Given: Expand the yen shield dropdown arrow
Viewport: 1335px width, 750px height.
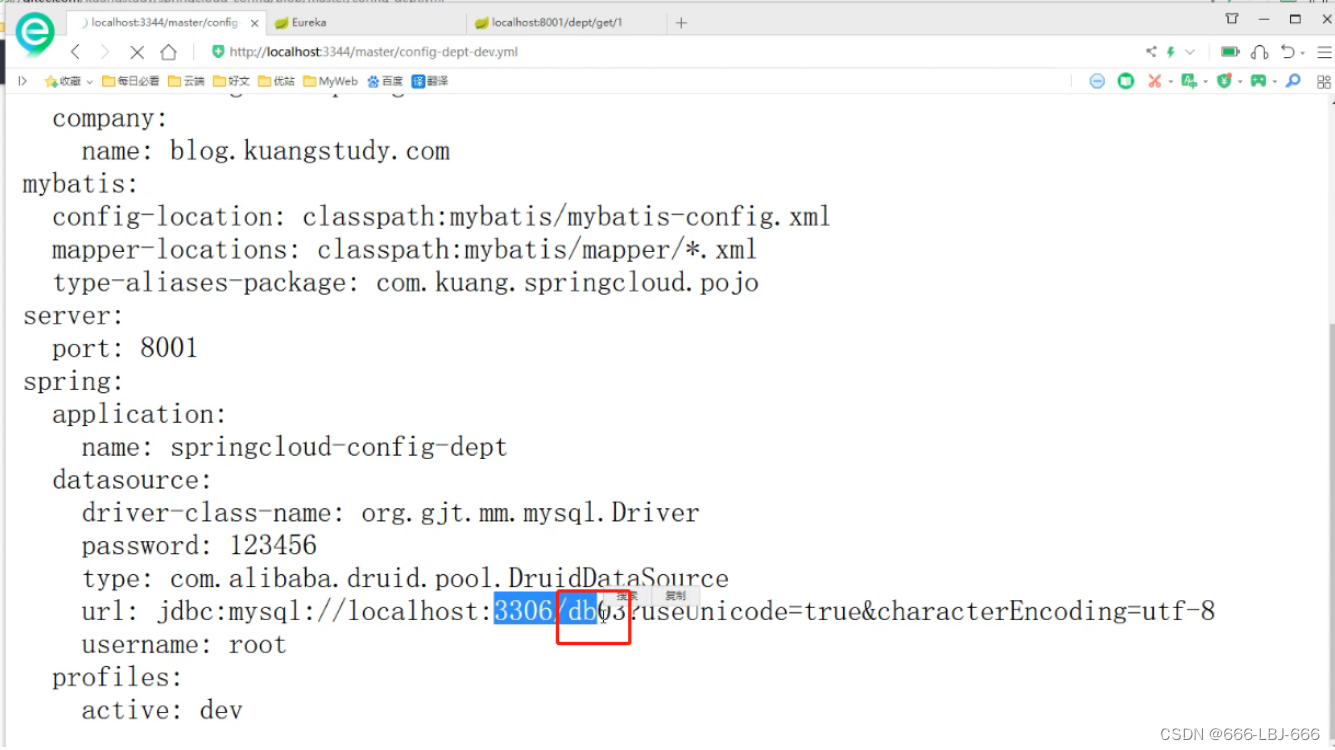Looking at the screenshot, I should pos(1239,82).
